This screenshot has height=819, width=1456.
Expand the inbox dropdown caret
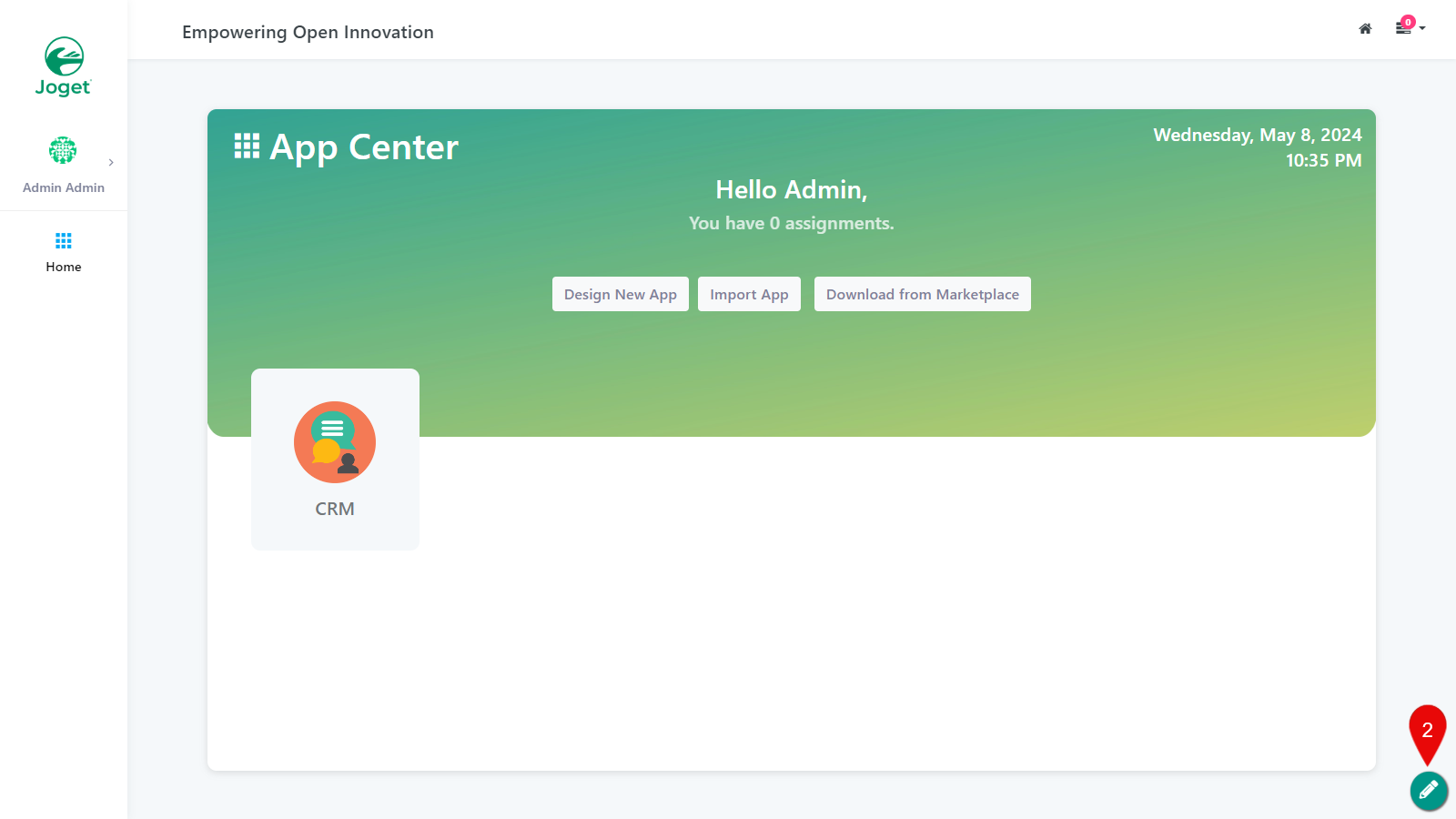[x=1422, y=28]
